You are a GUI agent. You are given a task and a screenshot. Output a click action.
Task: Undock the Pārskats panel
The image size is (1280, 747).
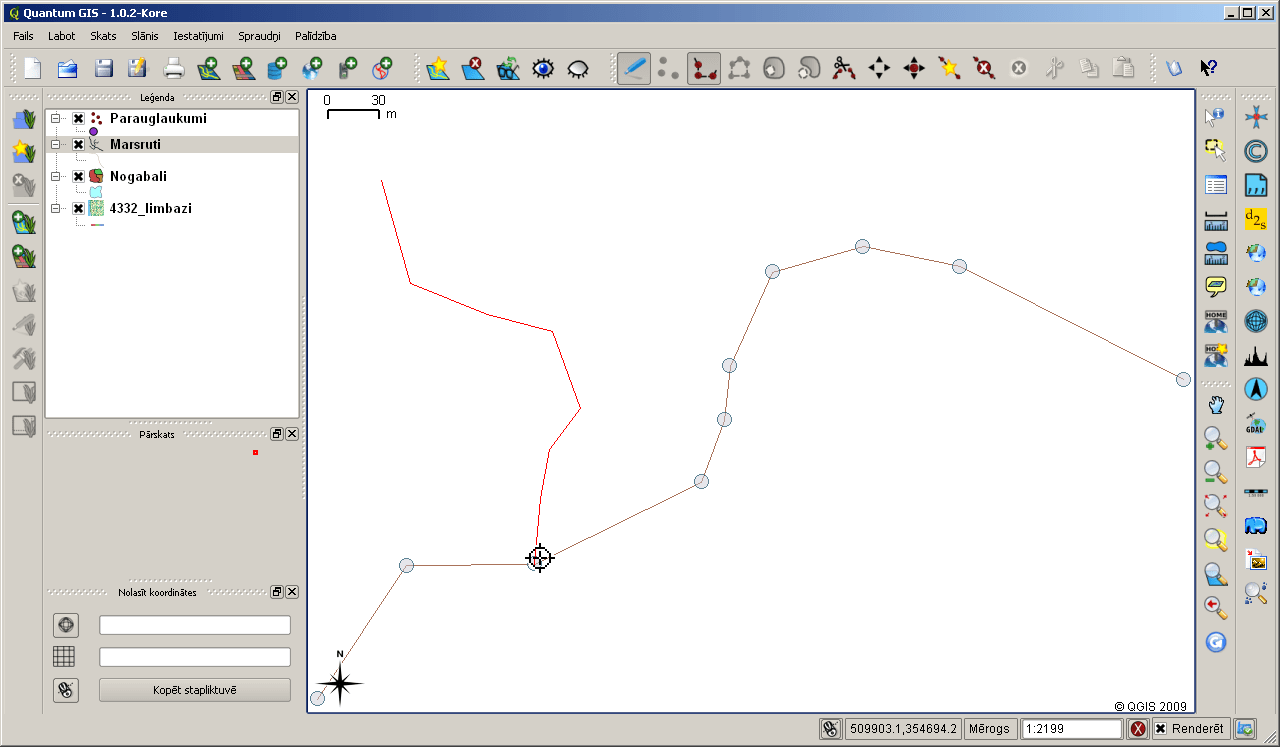click(x=277, y=434)
